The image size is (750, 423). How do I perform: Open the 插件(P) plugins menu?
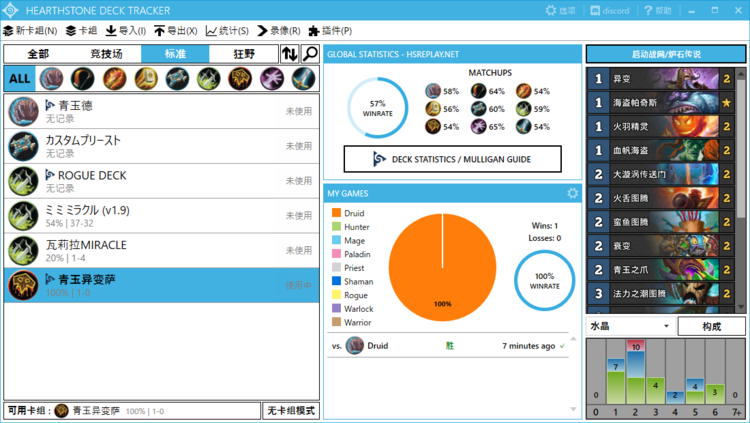tap(331, 31)
